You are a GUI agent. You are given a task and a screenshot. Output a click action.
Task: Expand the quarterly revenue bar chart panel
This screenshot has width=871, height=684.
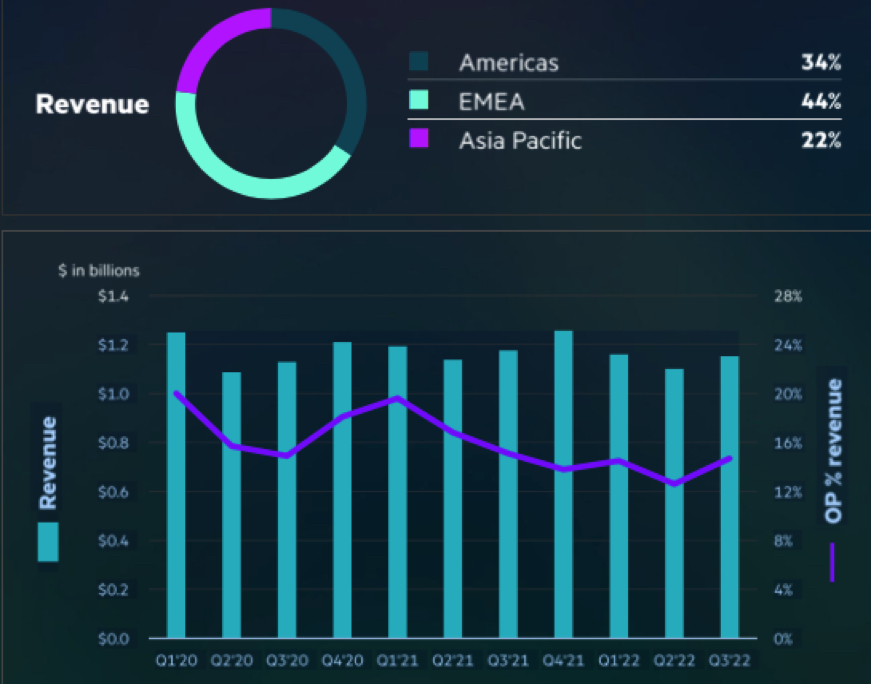(x=435, y=450)
